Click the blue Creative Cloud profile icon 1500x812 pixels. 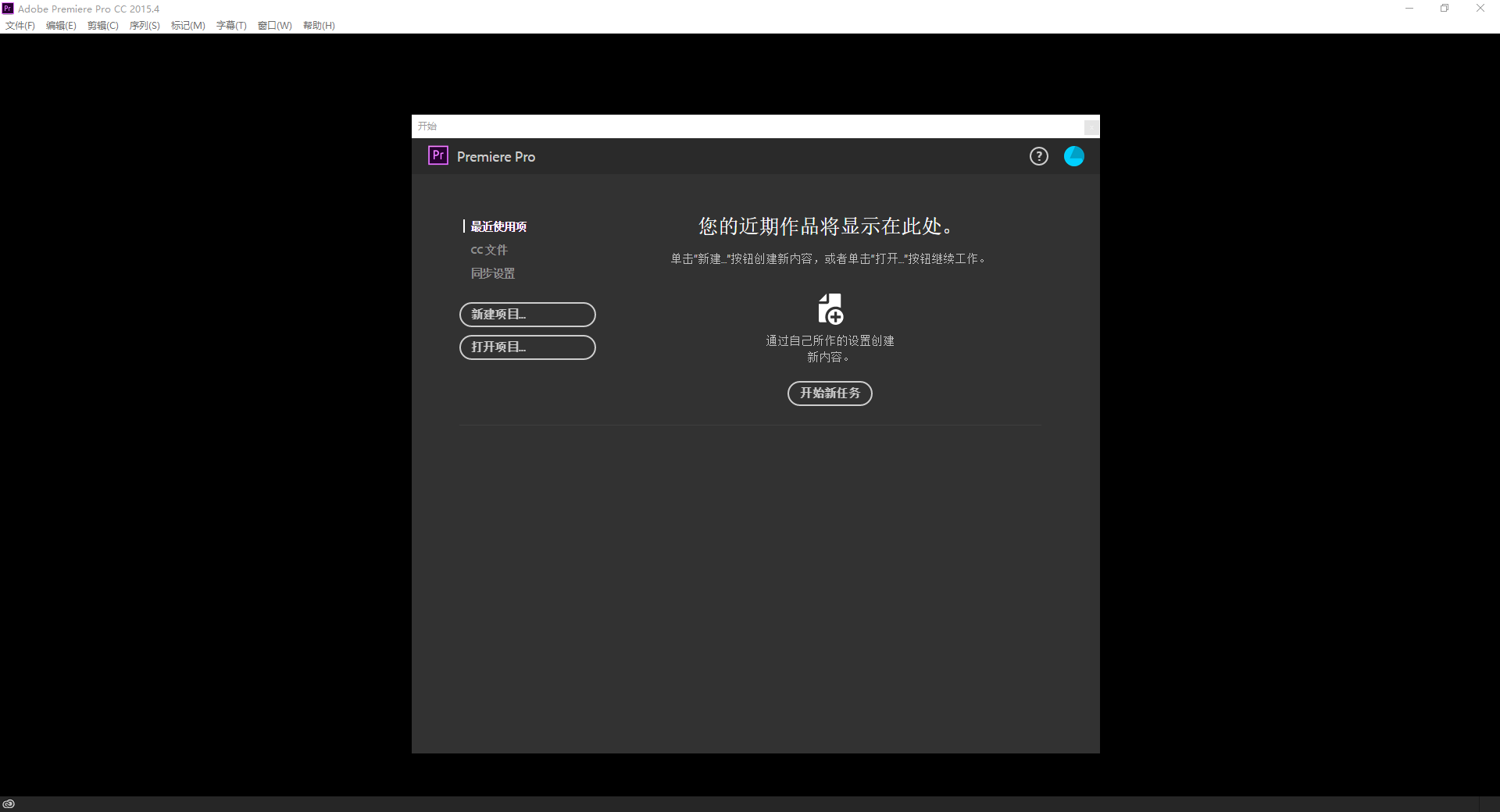point(1074,156)
